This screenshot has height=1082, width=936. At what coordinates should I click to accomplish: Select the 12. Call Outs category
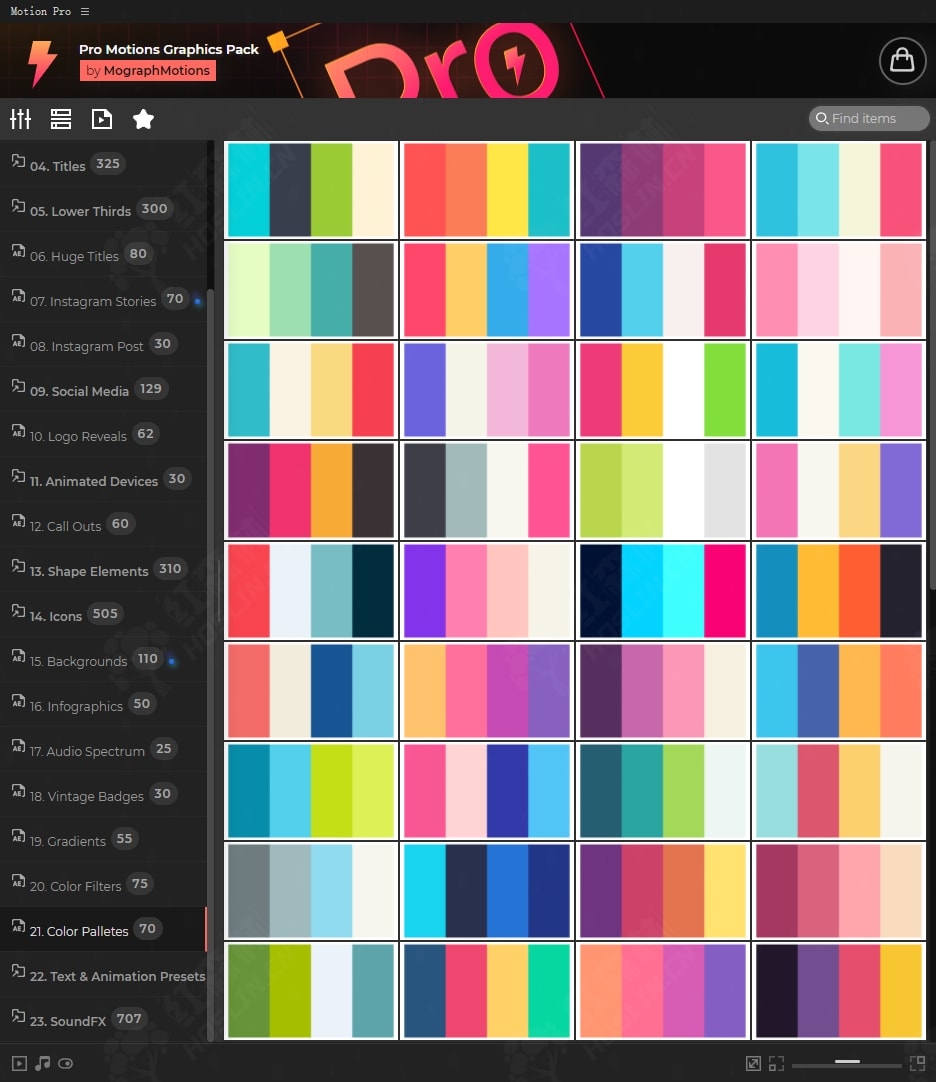click(x=104, y=524)
